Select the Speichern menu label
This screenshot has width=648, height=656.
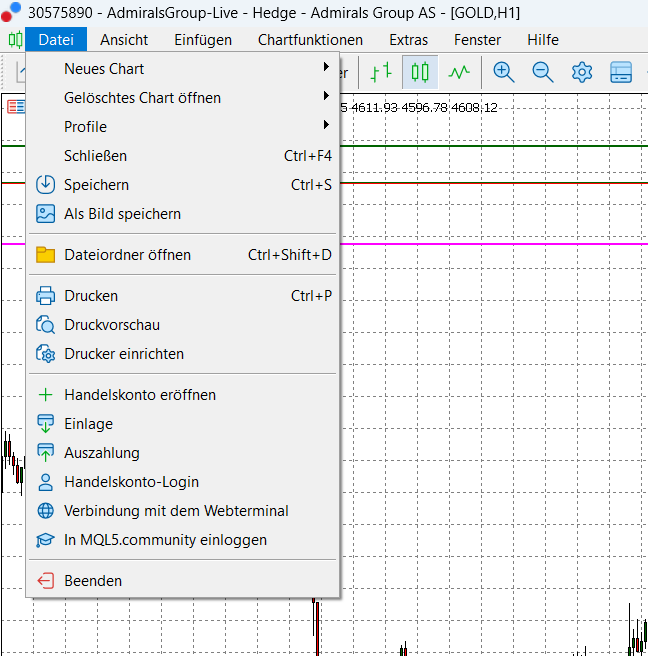click(x=96, y=185)
